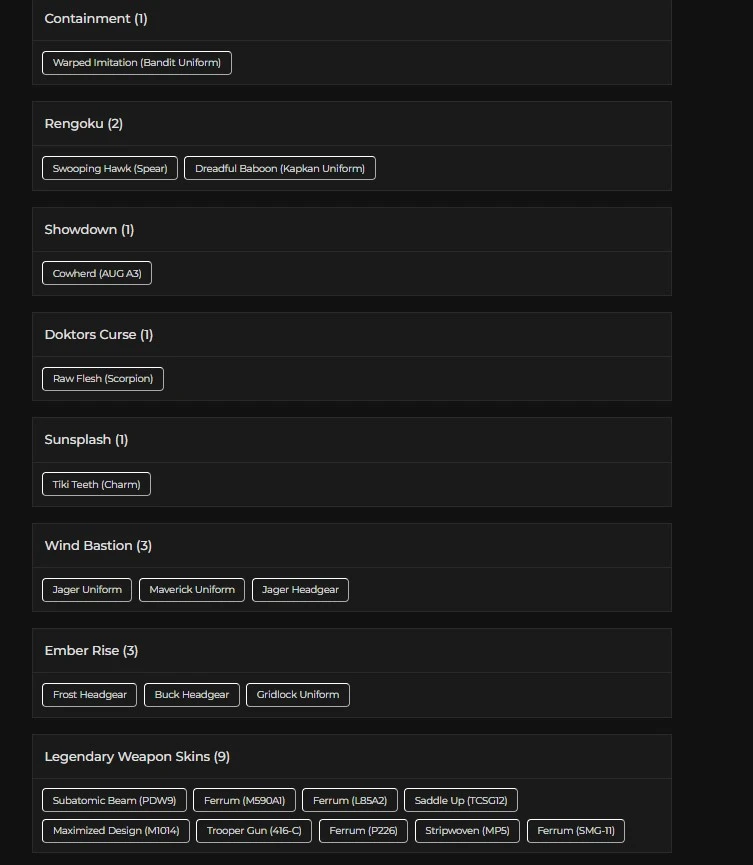Click the Buck Headgear tag
Screen dimensions: 753x865
coord(192,695)
